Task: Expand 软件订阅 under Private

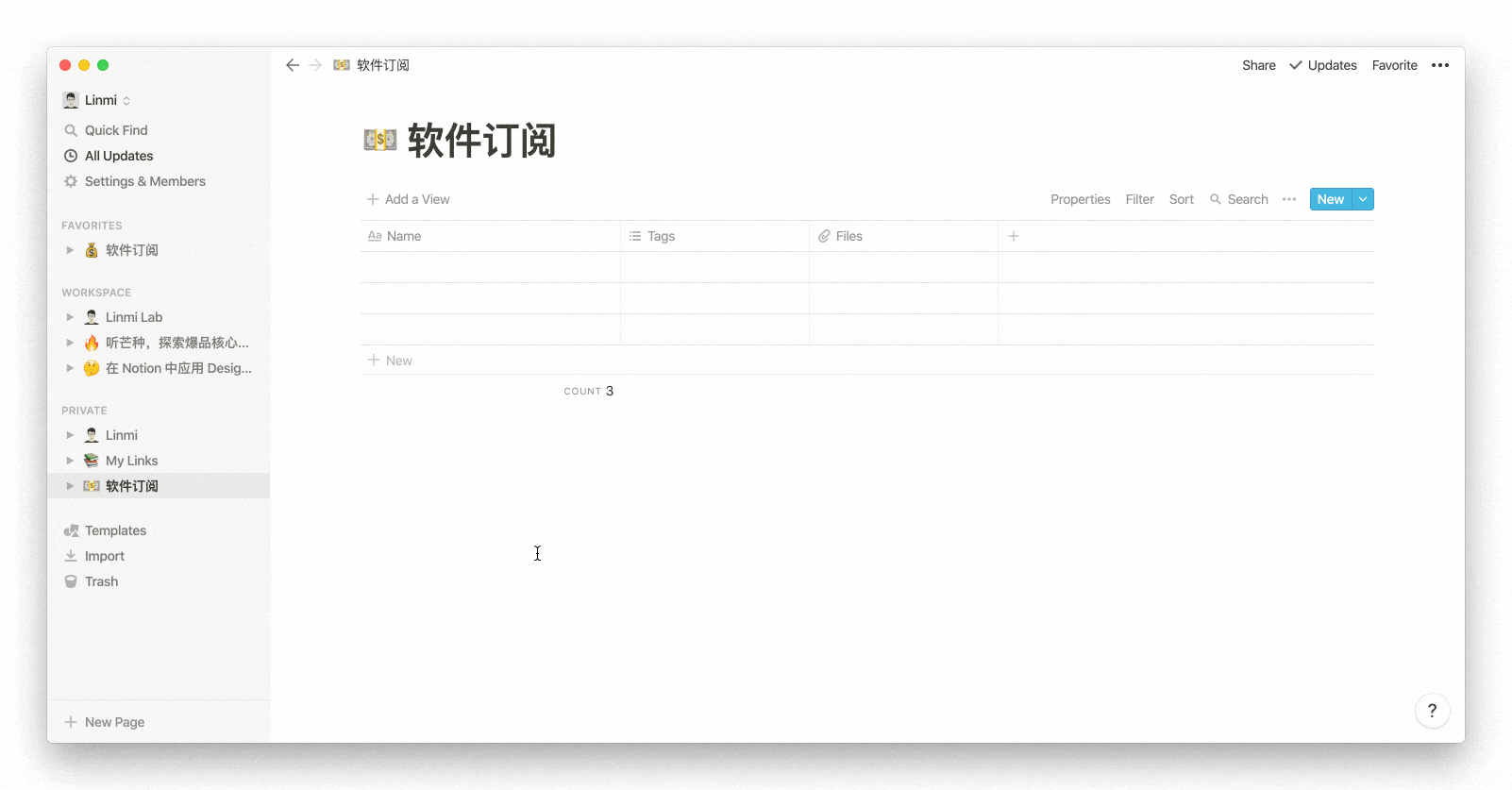Action: point(70,486)
